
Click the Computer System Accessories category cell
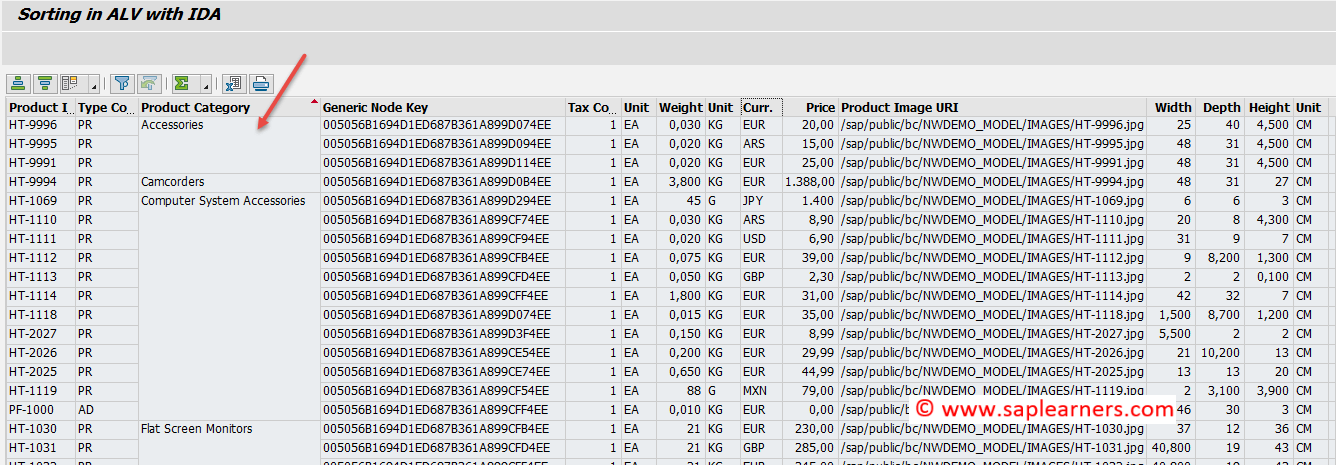pyautogui.click(x=223, y=201)
